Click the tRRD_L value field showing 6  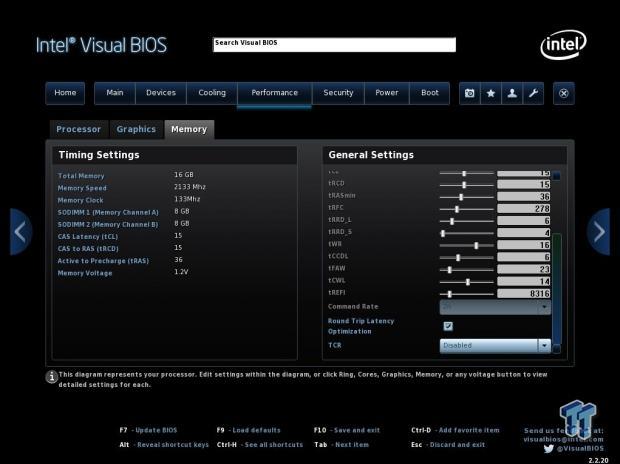[524, 221]
